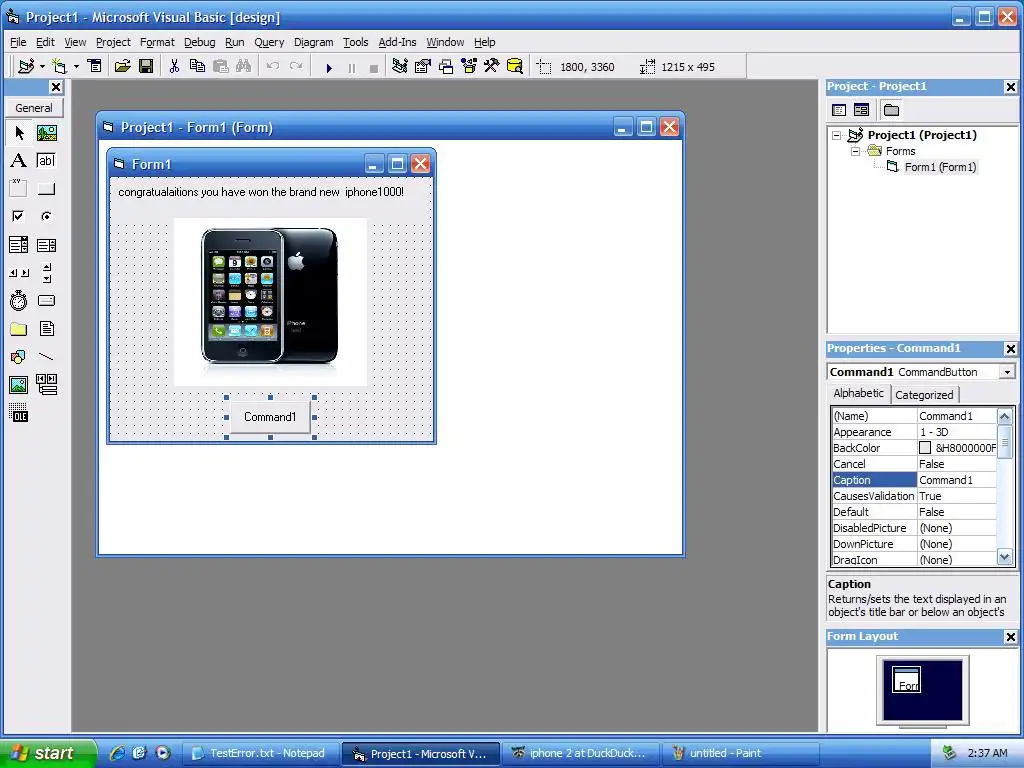
Task: Select the Image control tool
Action: click(19, 385)
